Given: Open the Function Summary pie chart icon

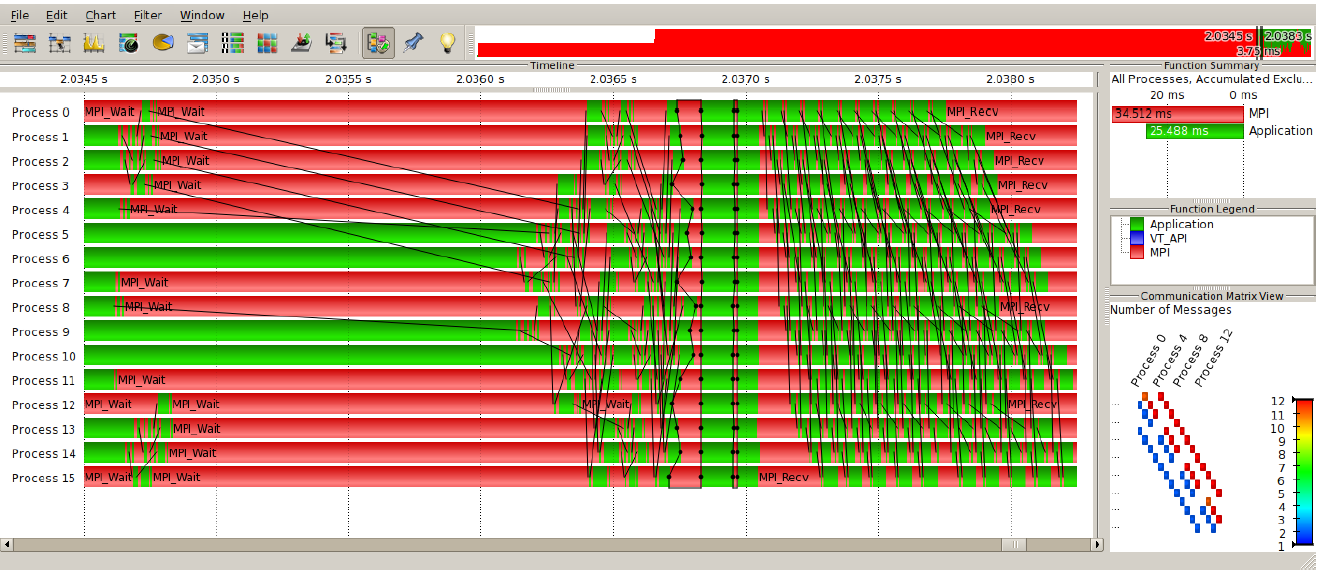Looking at the screenshot, I should click(163, 43).
